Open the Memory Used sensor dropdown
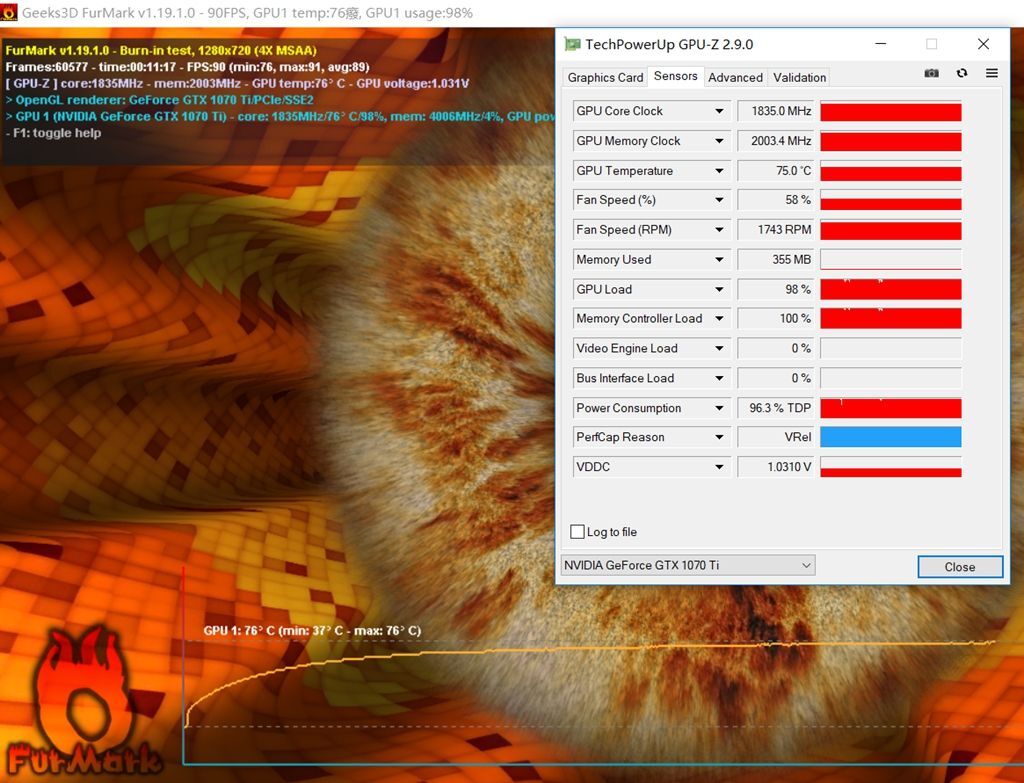 pyautogui.click(x=719, y=260)
